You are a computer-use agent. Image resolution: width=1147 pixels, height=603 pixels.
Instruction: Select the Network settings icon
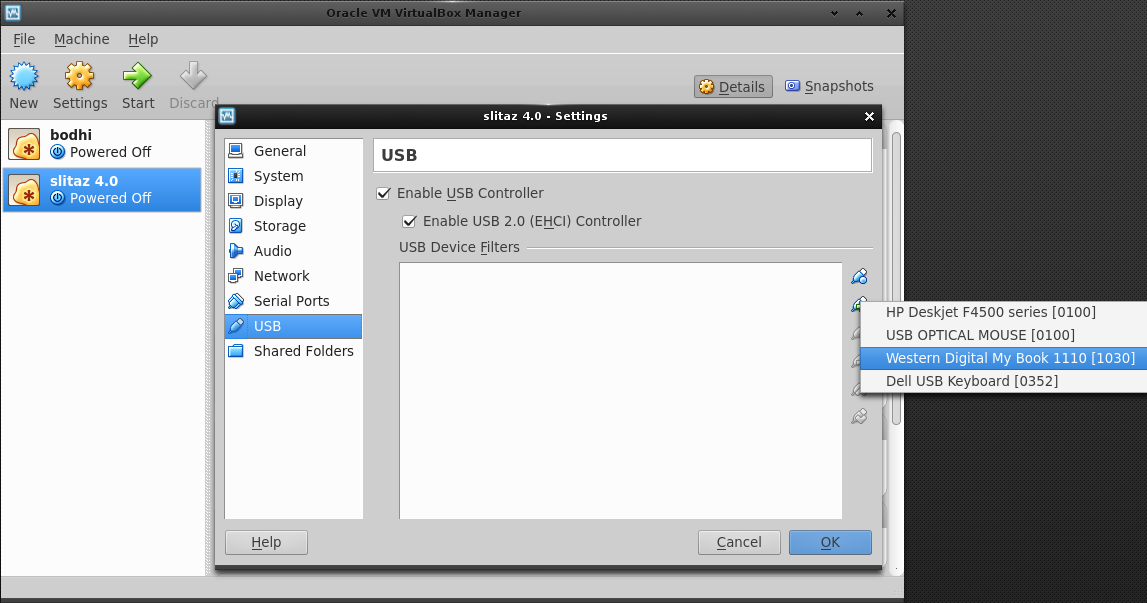point(234,276)
